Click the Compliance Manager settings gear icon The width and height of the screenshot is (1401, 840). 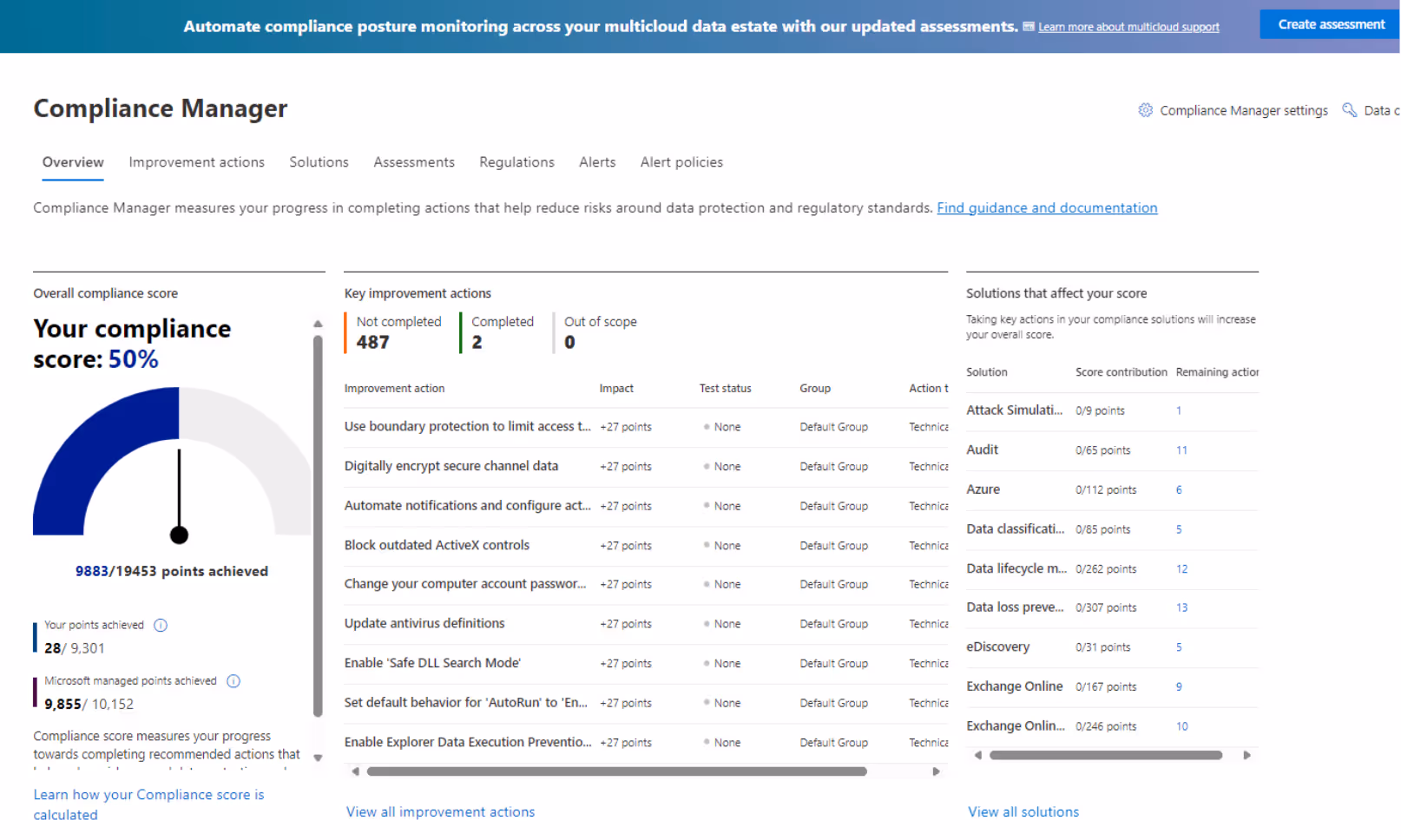pos(1145,110)
